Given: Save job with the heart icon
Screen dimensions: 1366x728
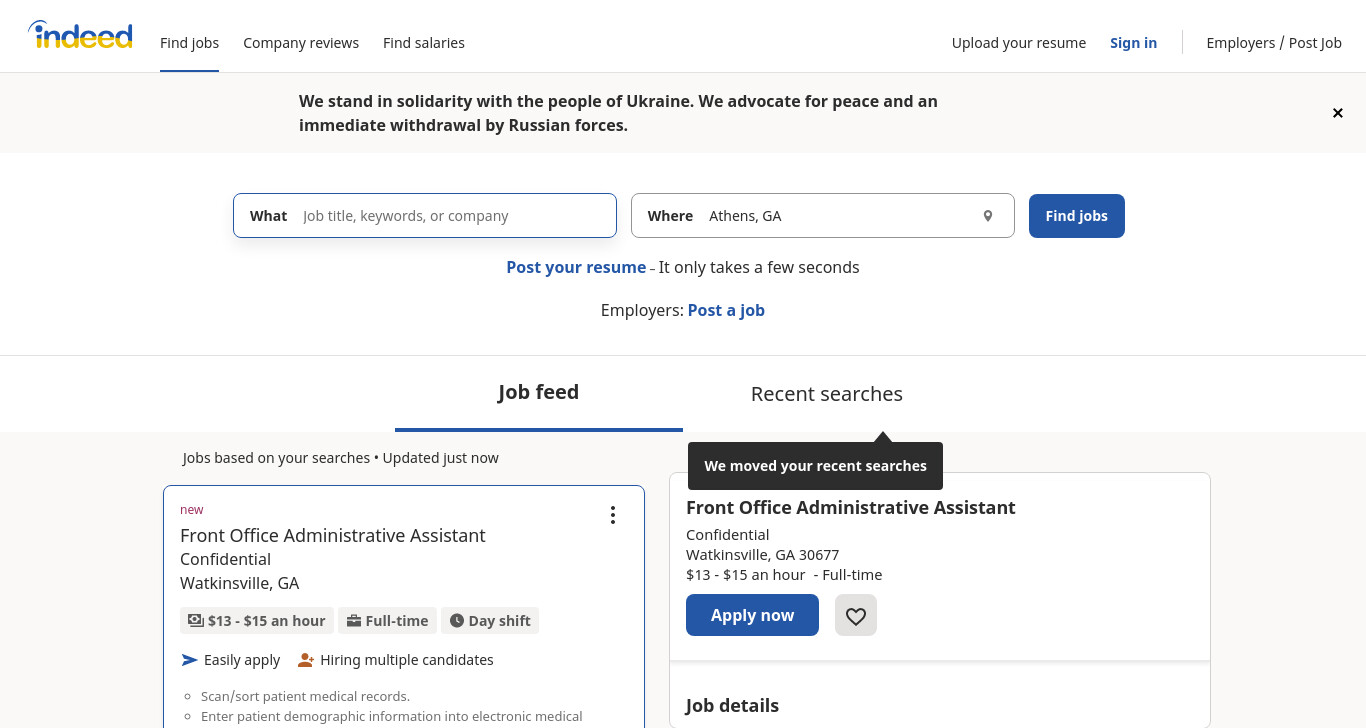Looking at the screenshot, I should coord(856,615).
